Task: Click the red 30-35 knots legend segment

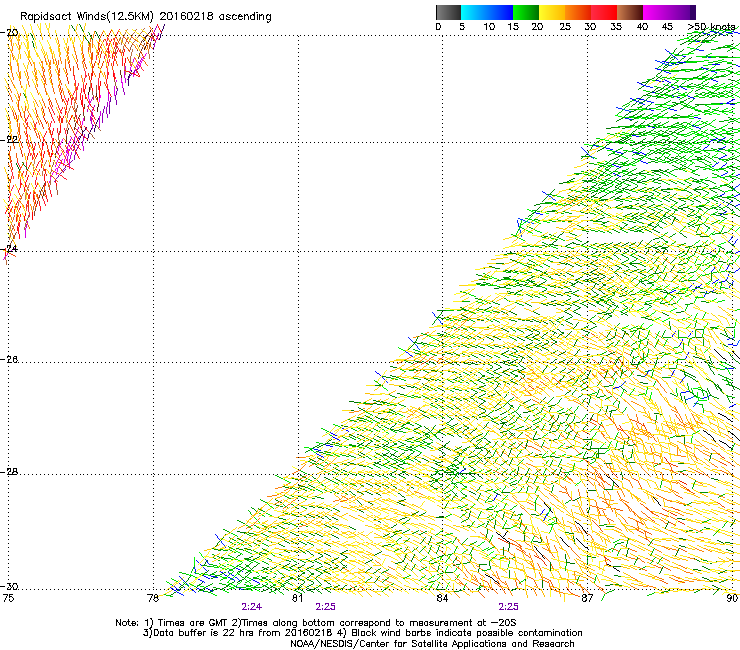Action: point(604,12)
